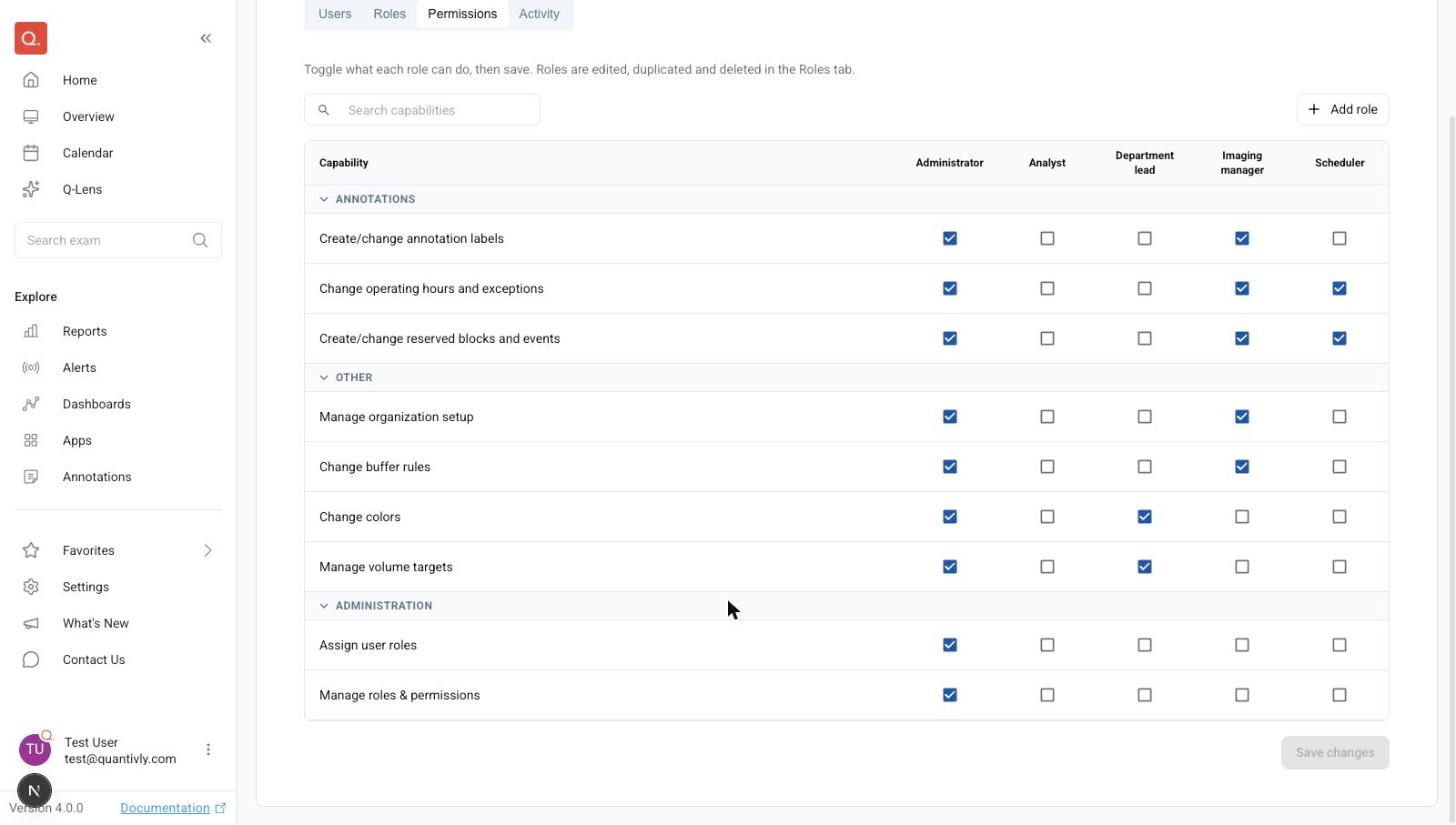Viewport: 1456px width, 825px height.
Task: Expand the Favorites chevron arrow
Action: pos(208,550)
